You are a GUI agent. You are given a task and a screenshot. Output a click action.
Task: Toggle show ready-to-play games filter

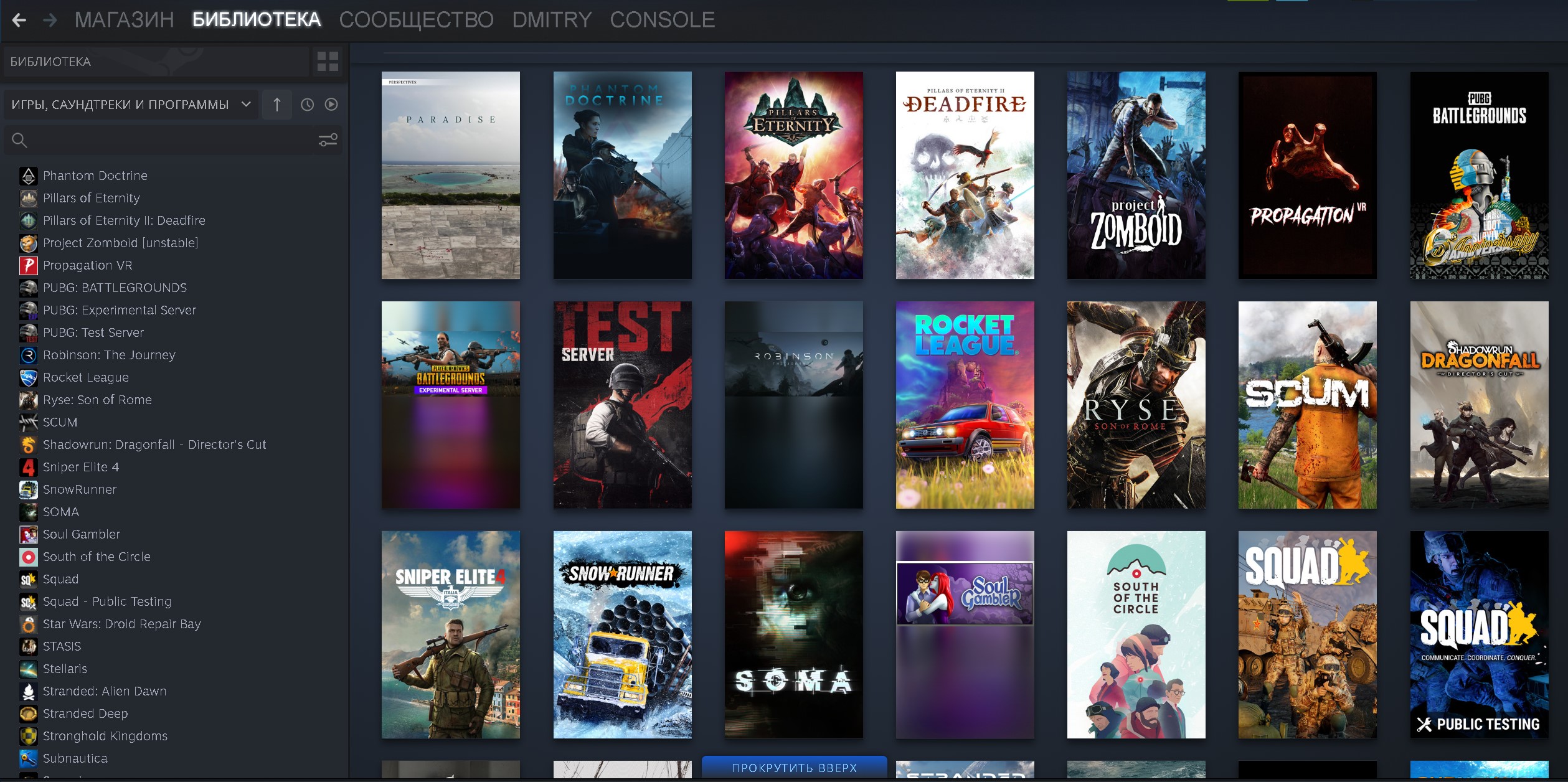(x=331, y=105)
